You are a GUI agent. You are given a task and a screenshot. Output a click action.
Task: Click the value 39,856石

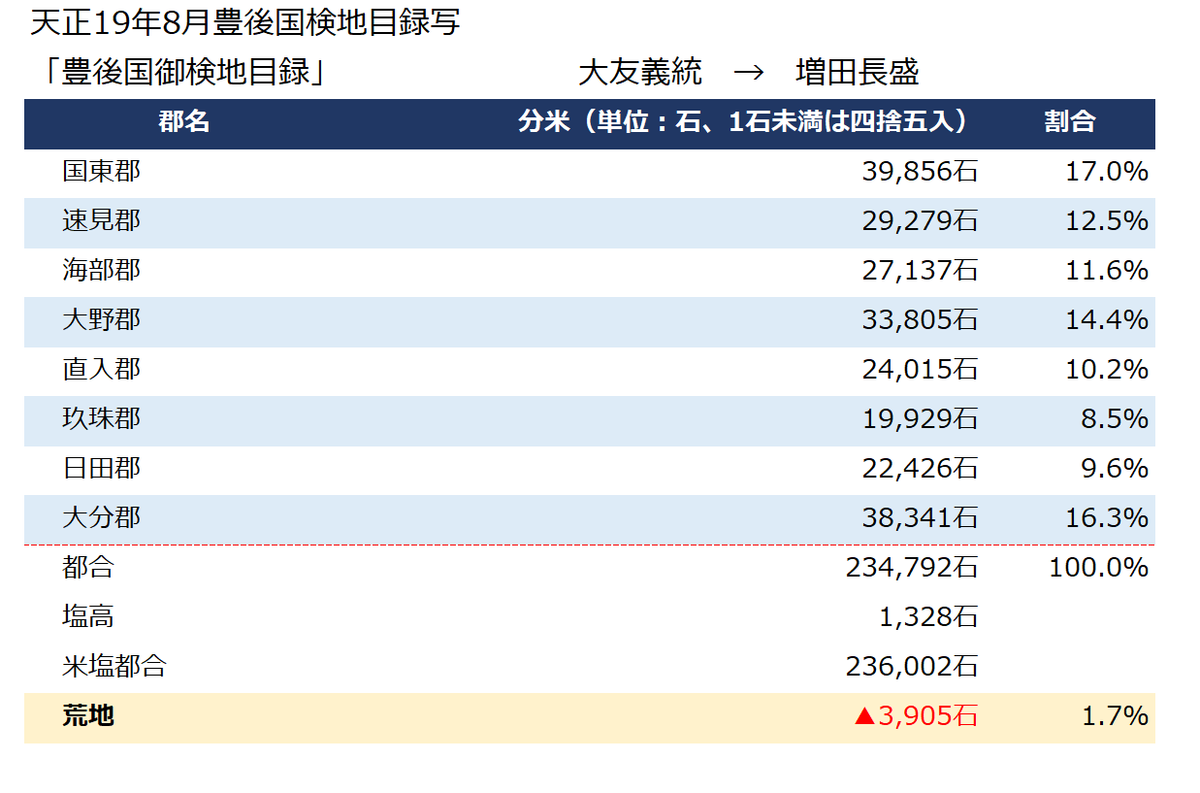click(x=920, y=172)
